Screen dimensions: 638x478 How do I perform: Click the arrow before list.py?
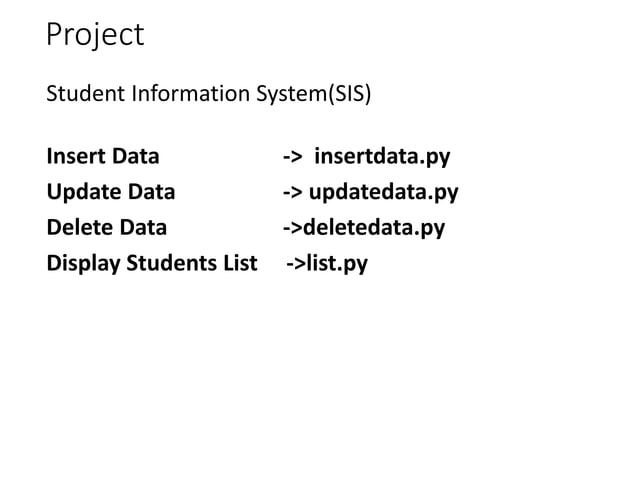296,263
